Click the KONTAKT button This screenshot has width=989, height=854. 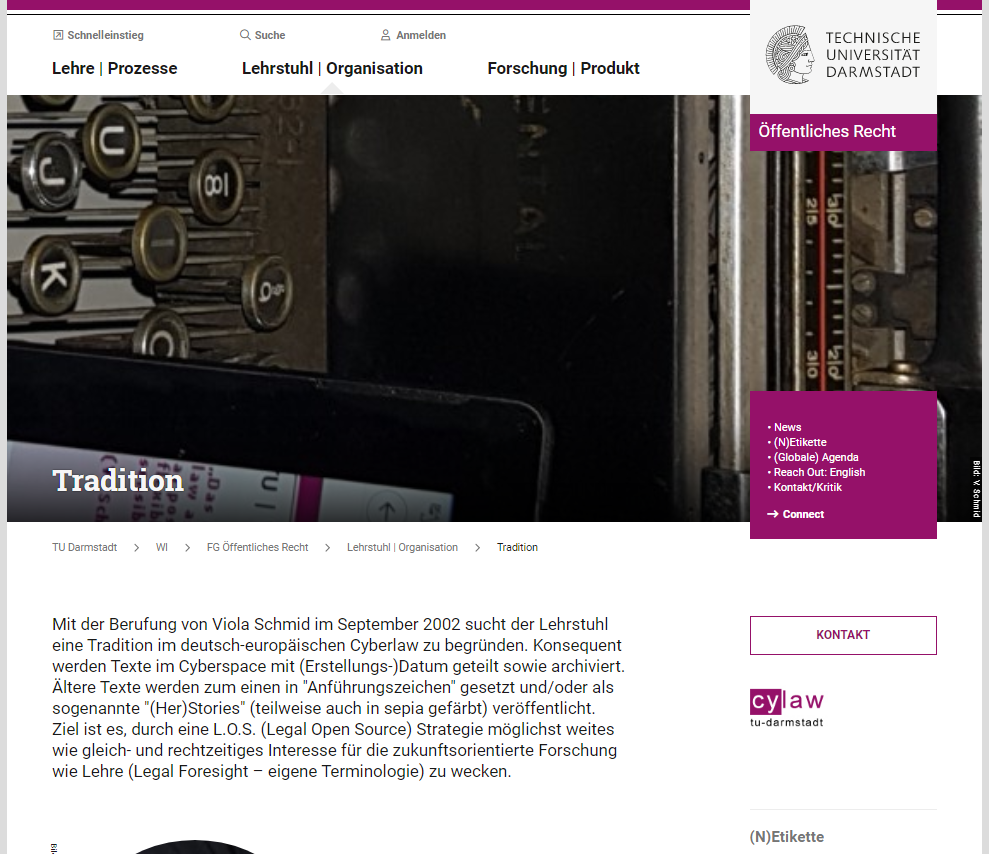click(843, 635)
